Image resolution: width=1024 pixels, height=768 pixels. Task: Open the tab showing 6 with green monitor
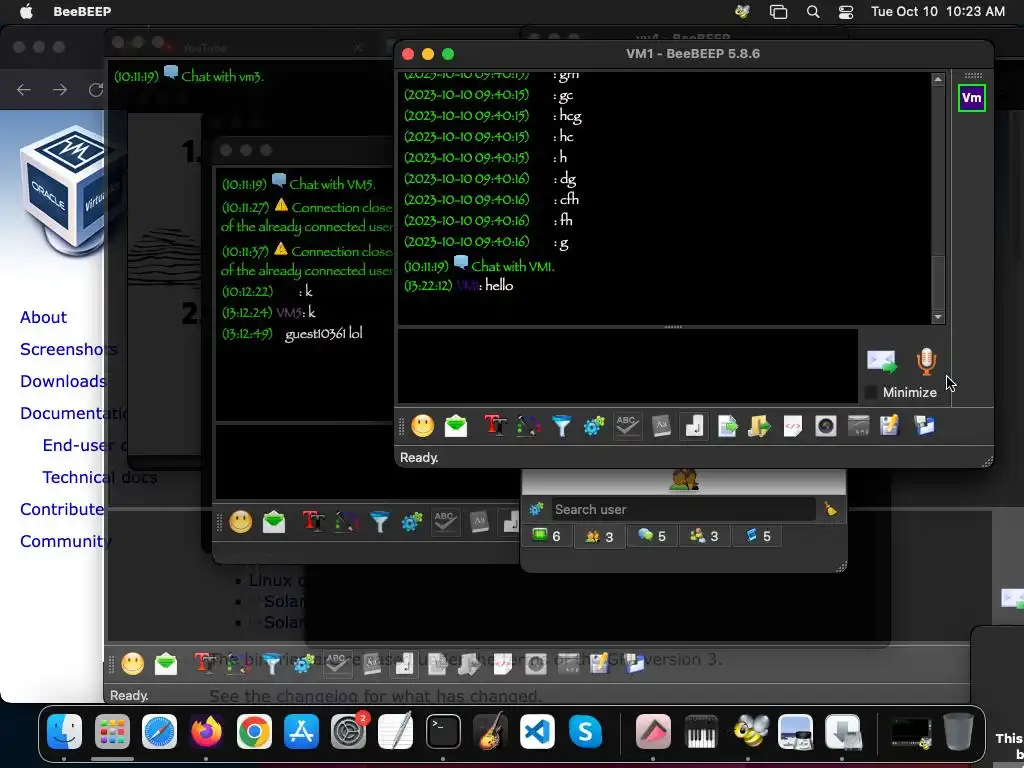(x=547, y=536)
